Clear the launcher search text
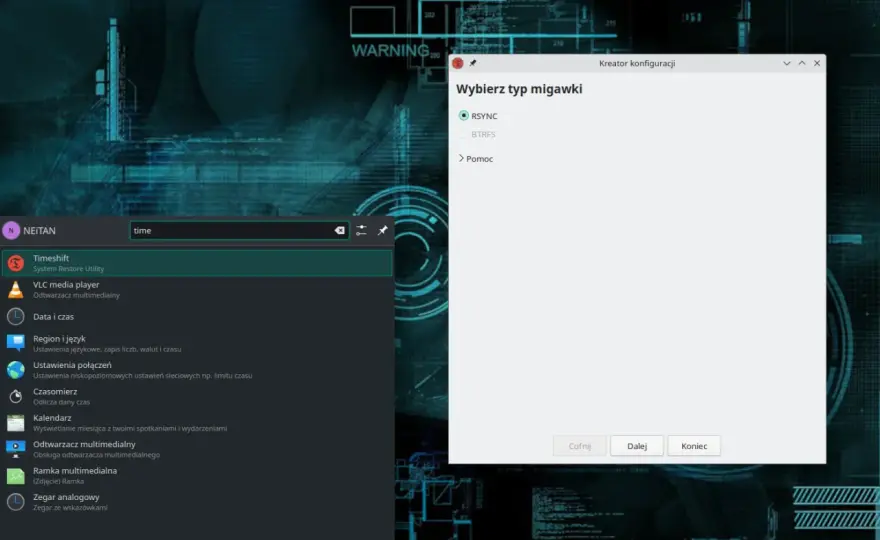 click(340, 230)
